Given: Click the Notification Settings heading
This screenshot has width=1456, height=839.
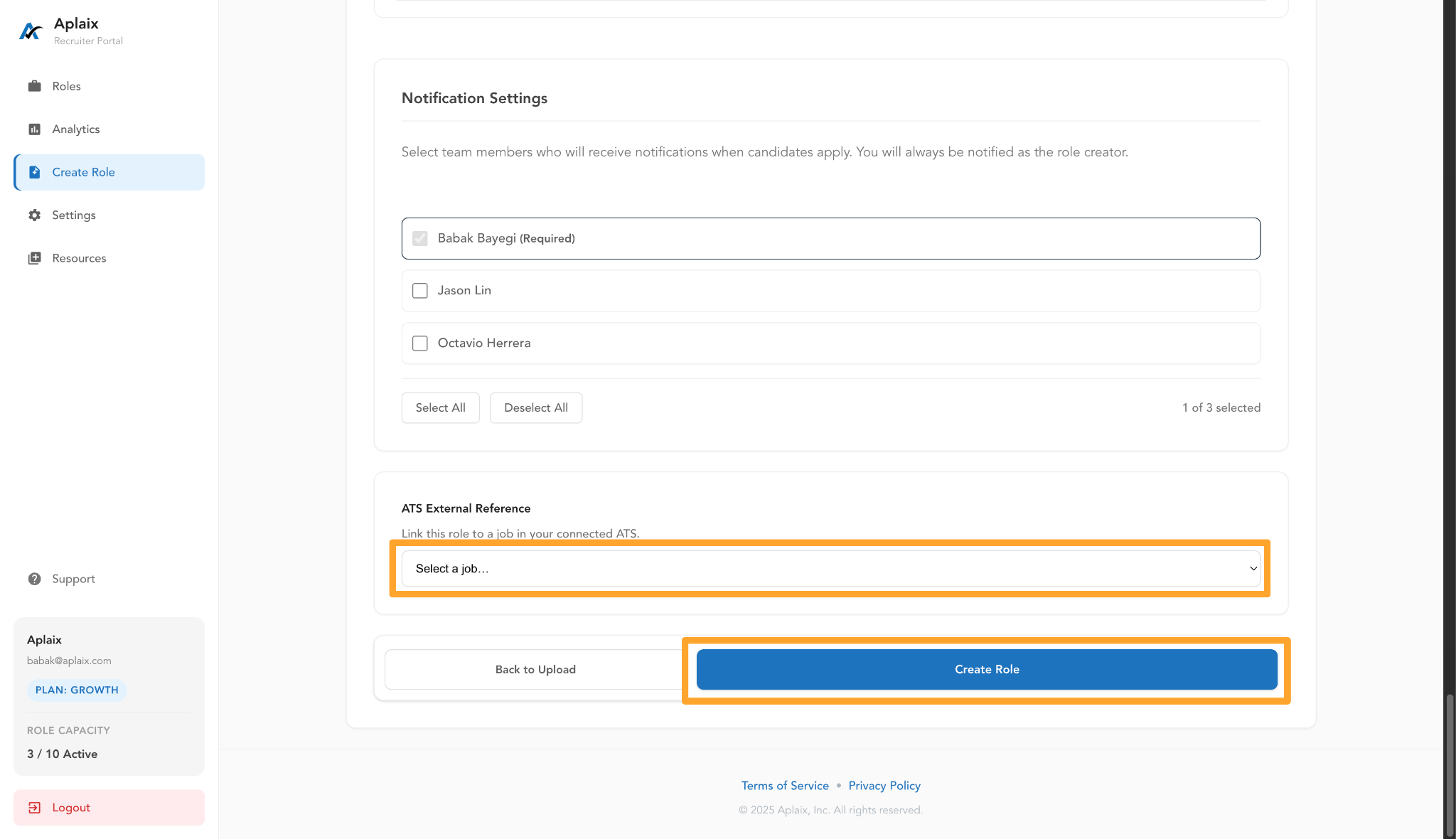Looking at the screenshot, I should pyautogui.click(x=474, y=98).
